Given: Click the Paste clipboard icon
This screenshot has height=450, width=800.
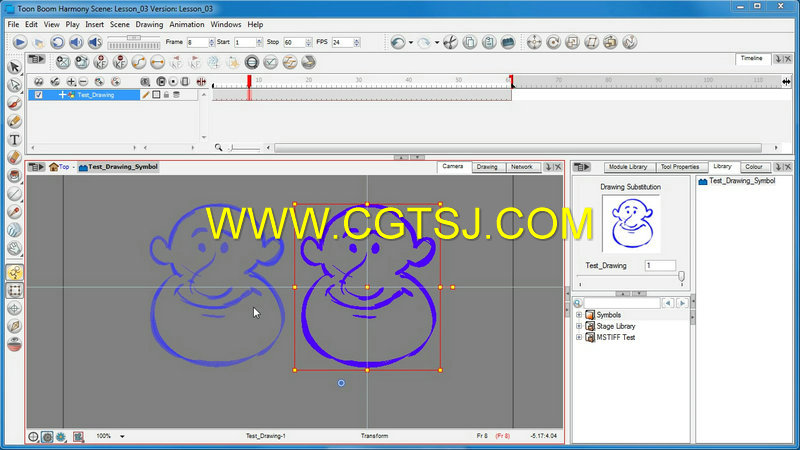Looking at the screenshot, I should (489, 42).
